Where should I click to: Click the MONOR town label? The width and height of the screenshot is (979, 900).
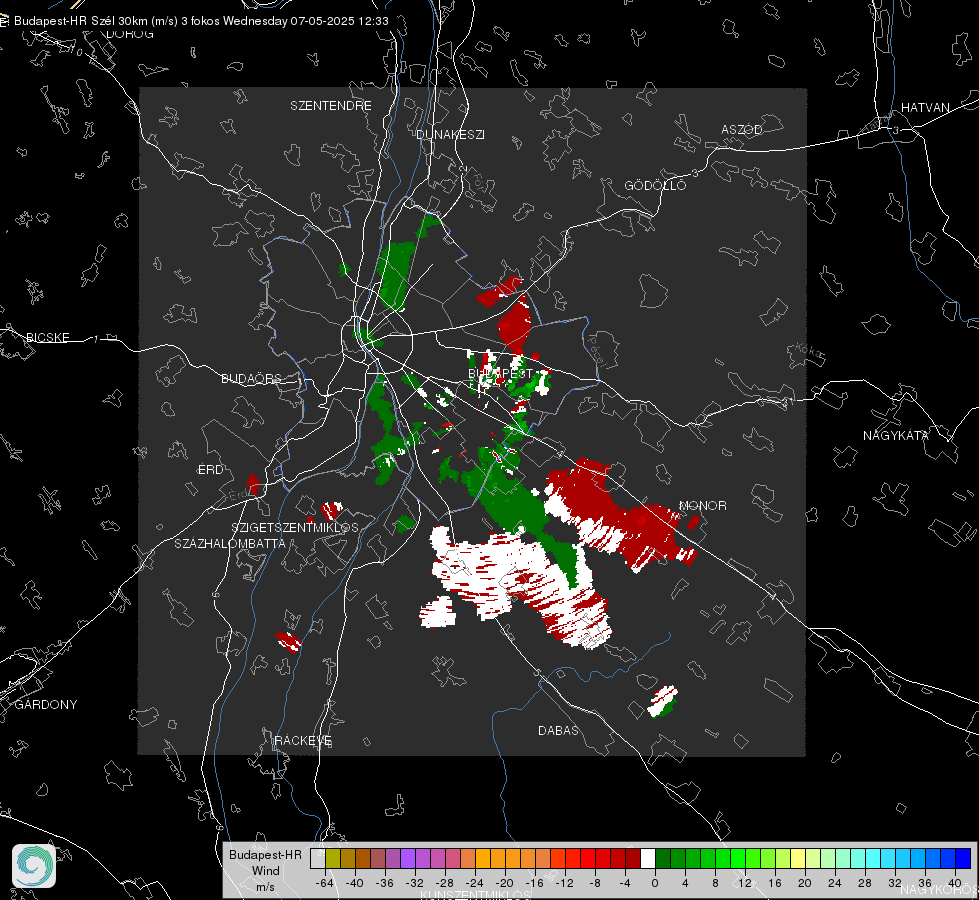pos(702,505)
